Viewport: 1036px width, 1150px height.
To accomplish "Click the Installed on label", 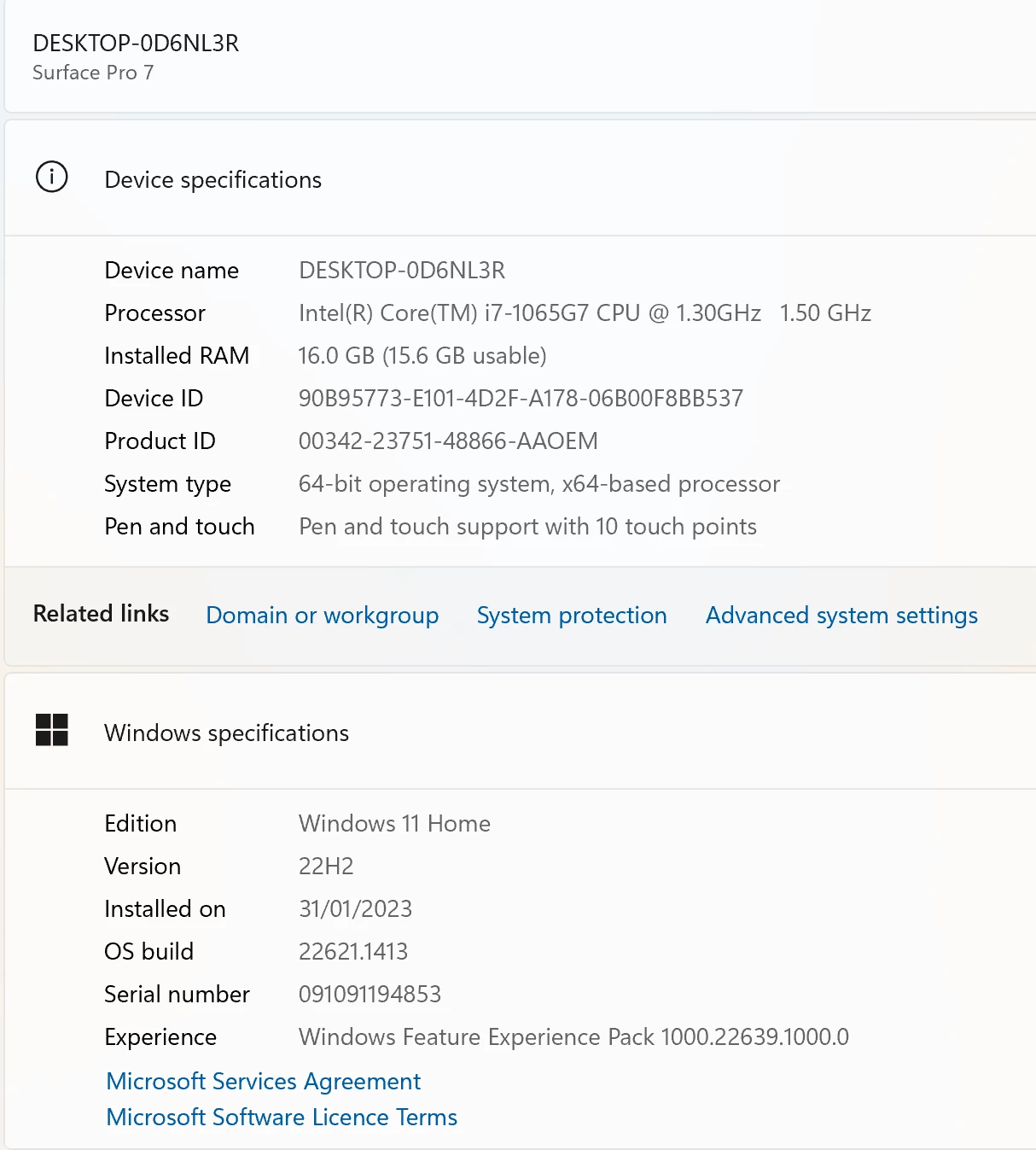I will pos(165,908).
